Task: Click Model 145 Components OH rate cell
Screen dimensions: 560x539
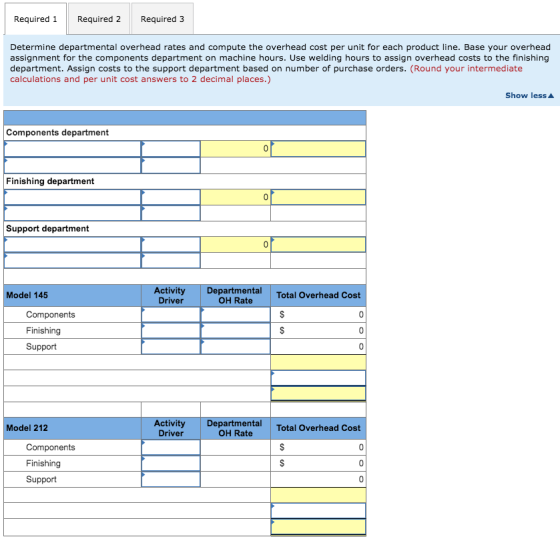Action: 235,315
